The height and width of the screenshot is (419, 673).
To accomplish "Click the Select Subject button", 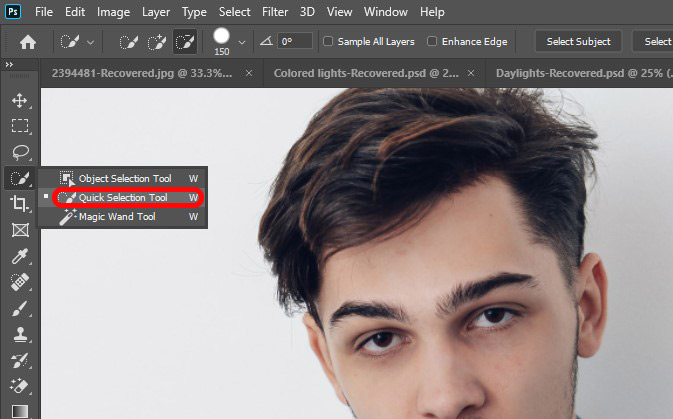I will click(578, 41).
